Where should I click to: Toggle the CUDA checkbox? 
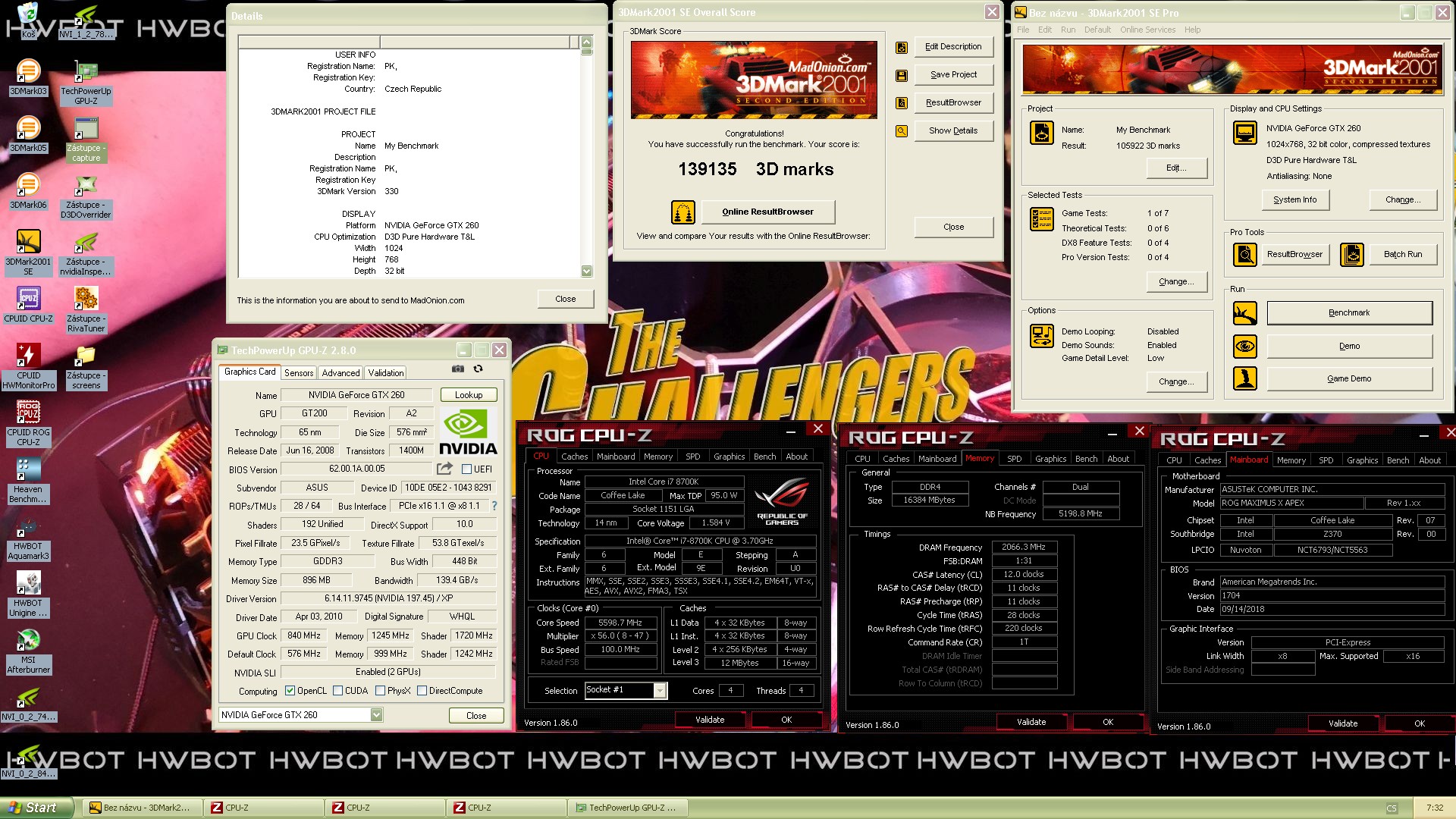(337, 691)
